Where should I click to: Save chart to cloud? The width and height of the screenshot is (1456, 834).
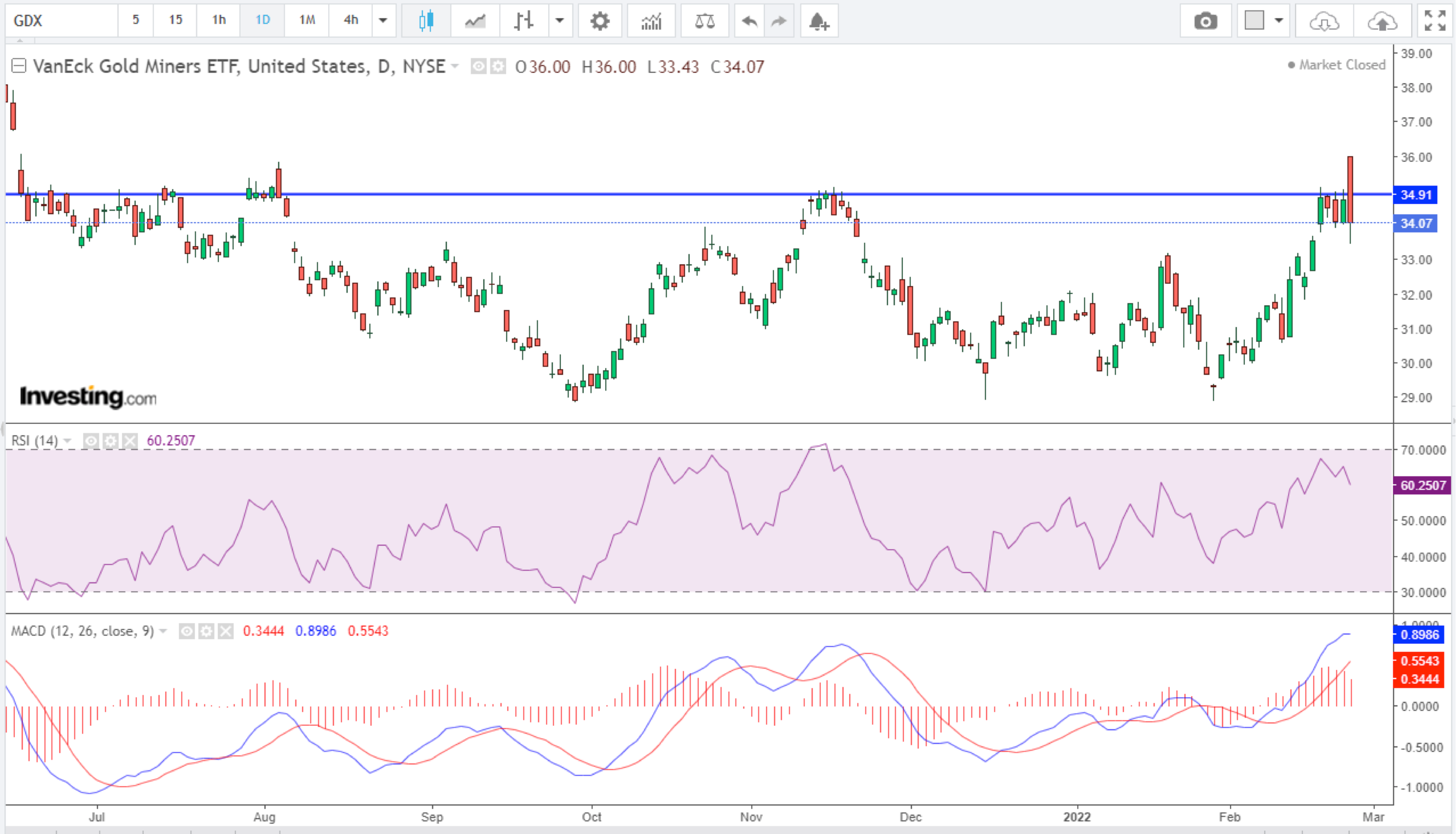pos(1382,21)
